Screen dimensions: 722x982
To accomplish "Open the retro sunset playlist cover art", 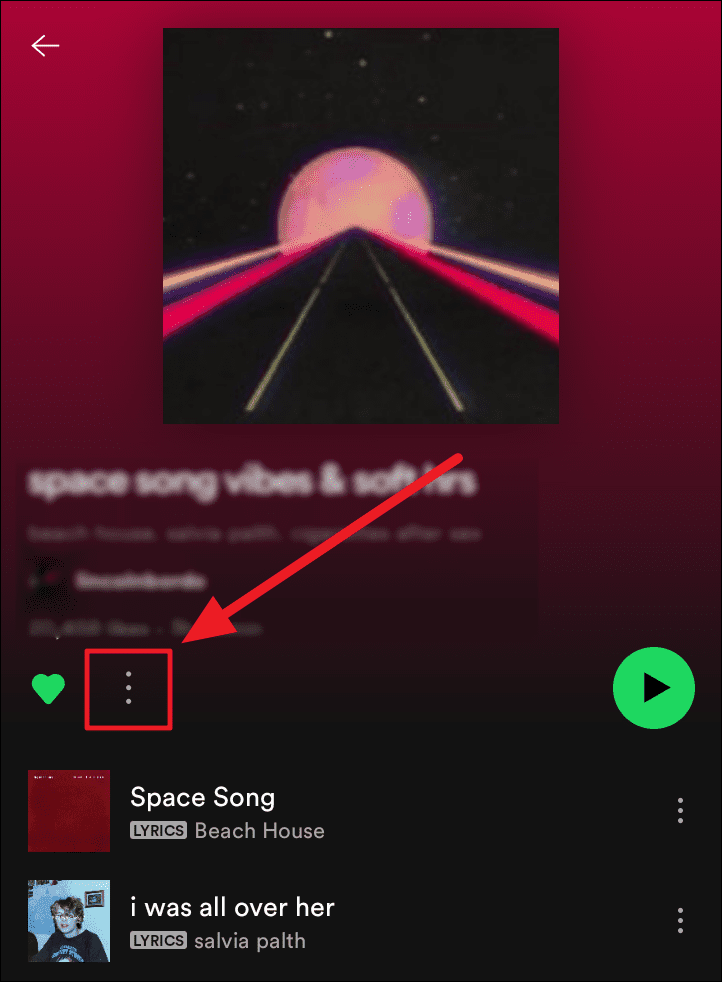I will click(x=361, y=225).
